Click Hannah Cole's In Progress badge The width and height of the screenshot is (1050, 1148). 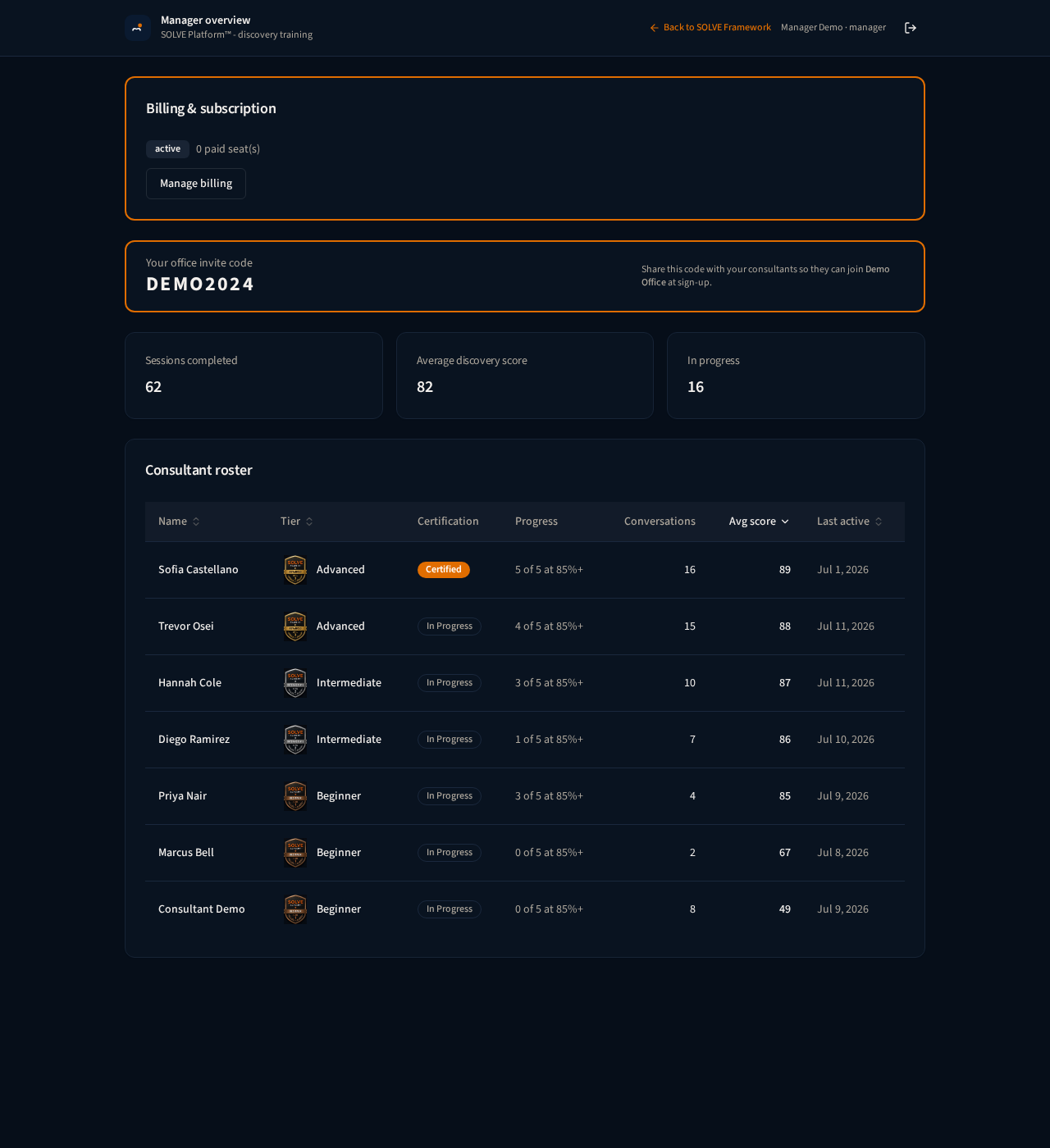point(450,683)
